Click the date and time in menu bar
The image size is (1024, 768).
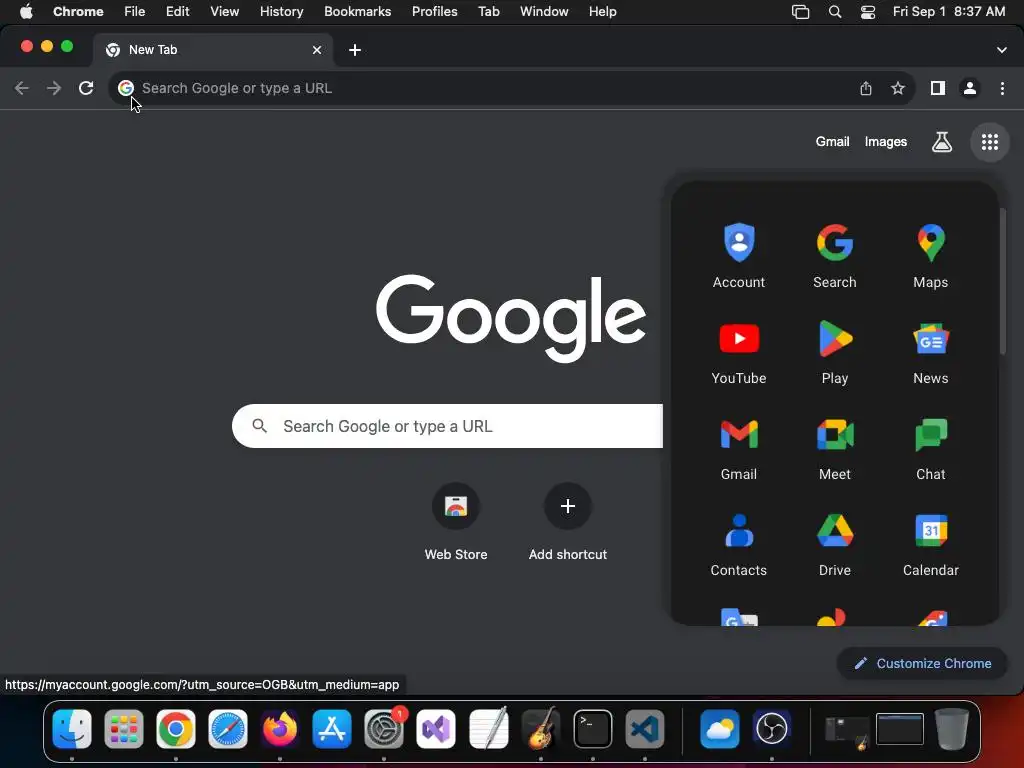[x=949, y=12]
